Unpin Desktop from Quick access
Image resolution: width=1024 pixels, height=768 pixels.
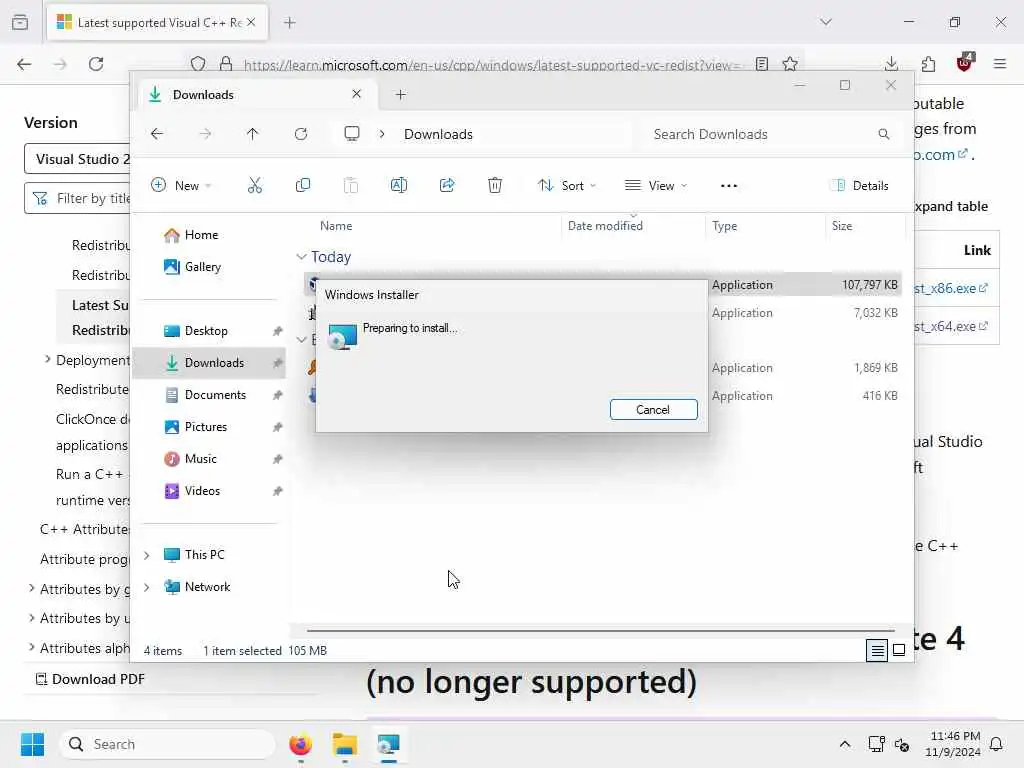[278, 331]
